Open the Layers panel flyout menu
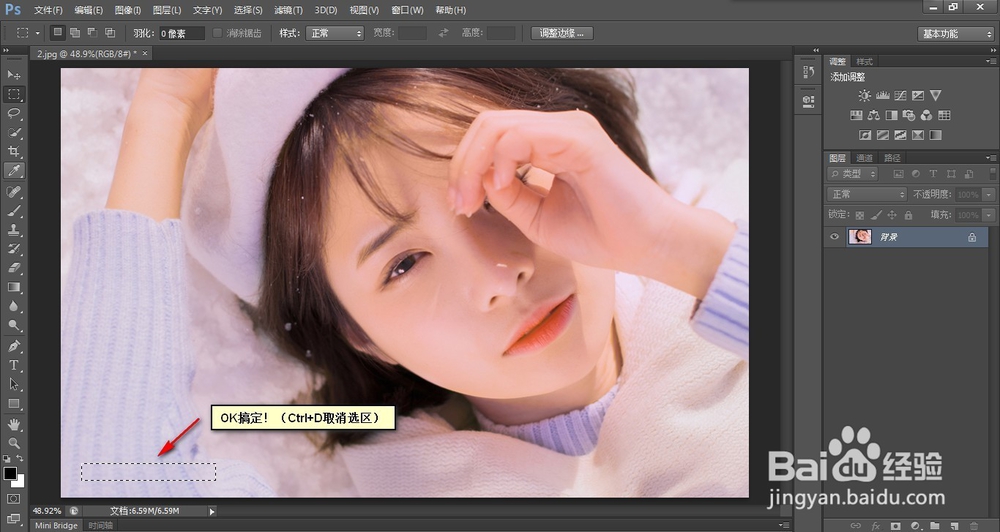 click(x=990, y=158)
